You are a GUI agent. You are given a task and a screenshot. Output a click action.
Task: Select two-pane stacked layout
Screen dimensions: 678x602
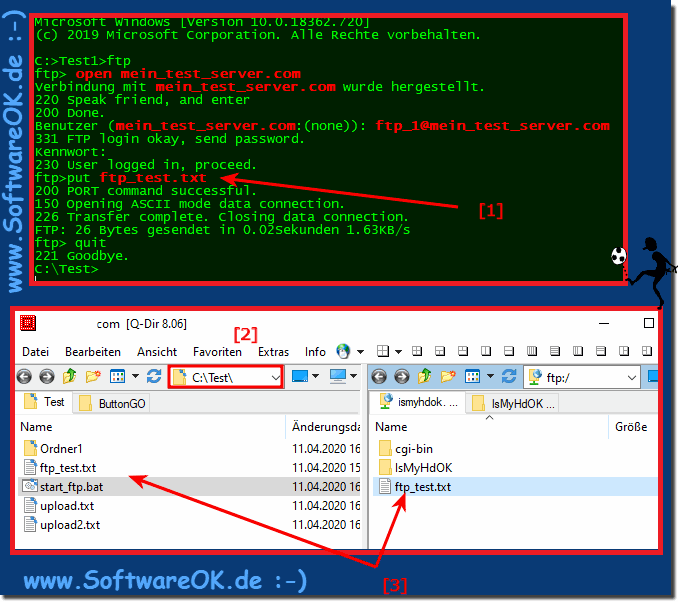(x=509, y=351)
